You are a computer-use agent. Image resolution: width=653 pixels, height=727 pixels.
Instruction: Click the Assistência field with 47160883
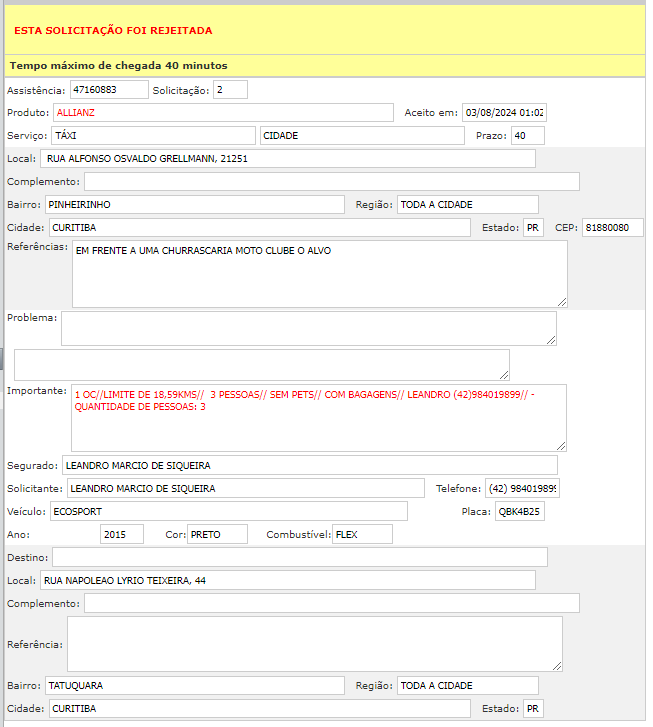(x=108, y=90)
